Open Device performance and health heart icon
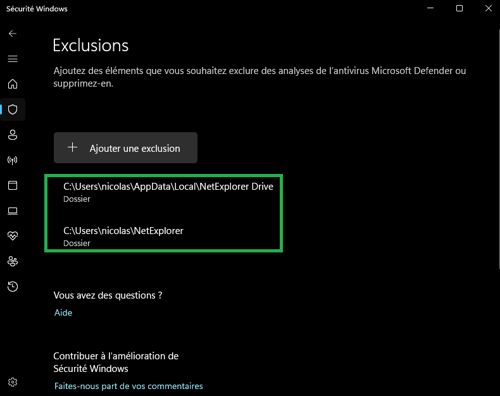500x396 pixels. pos(13,236)
